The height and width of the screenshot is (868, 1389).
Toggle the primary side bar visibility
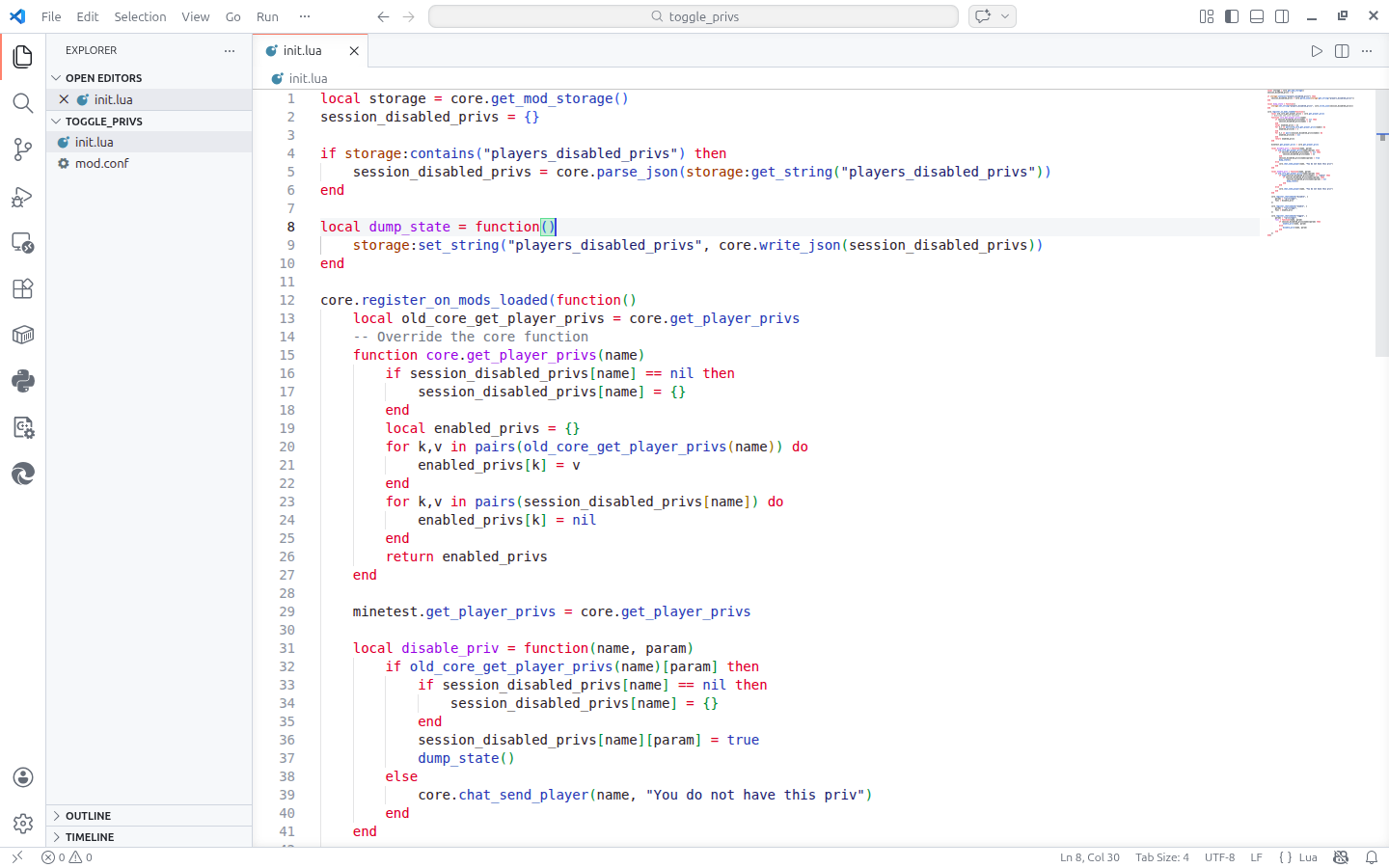pos(1232,16)
